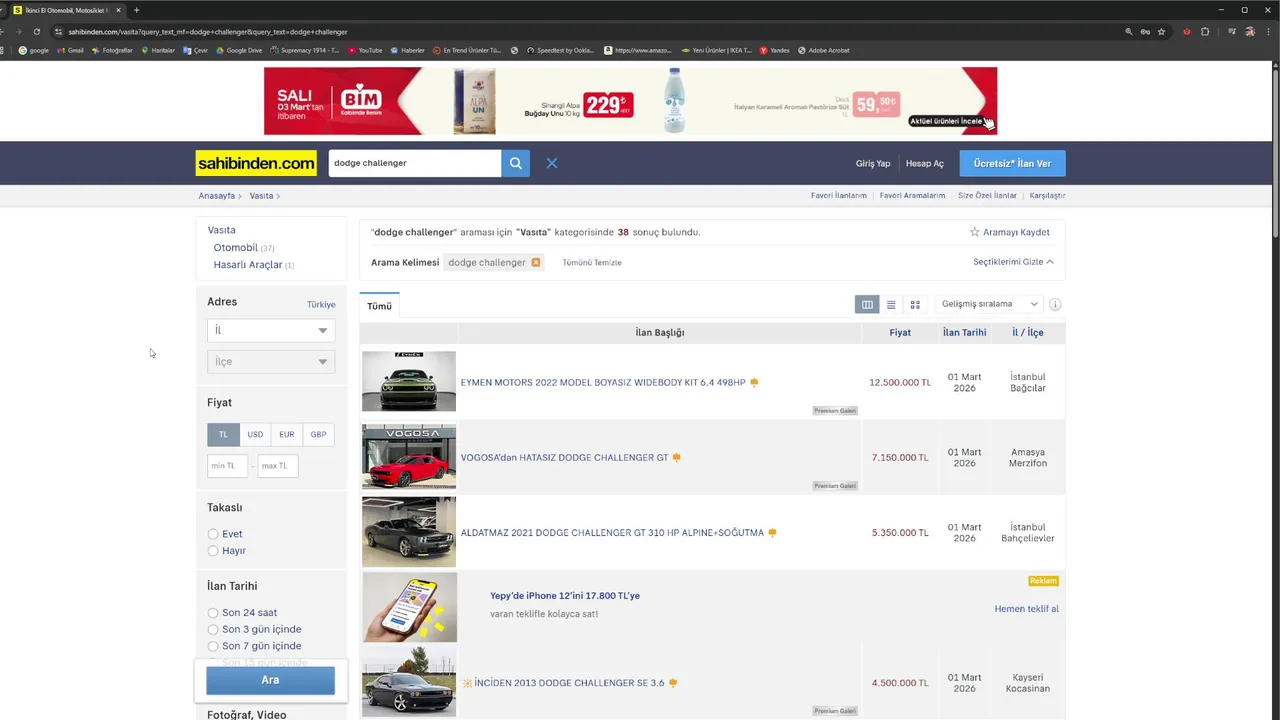This screenshot has width=1280, height=720.
Task: Open the İl province dropdown
Action: 271,330
